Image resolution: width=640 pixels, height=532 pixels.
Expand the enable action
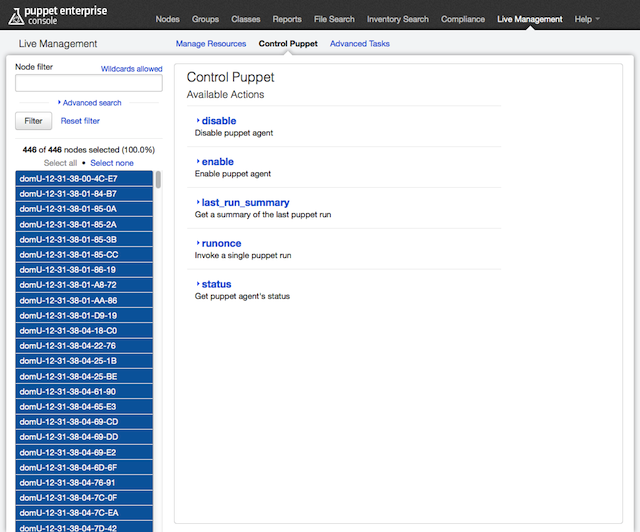pos(217,162)
